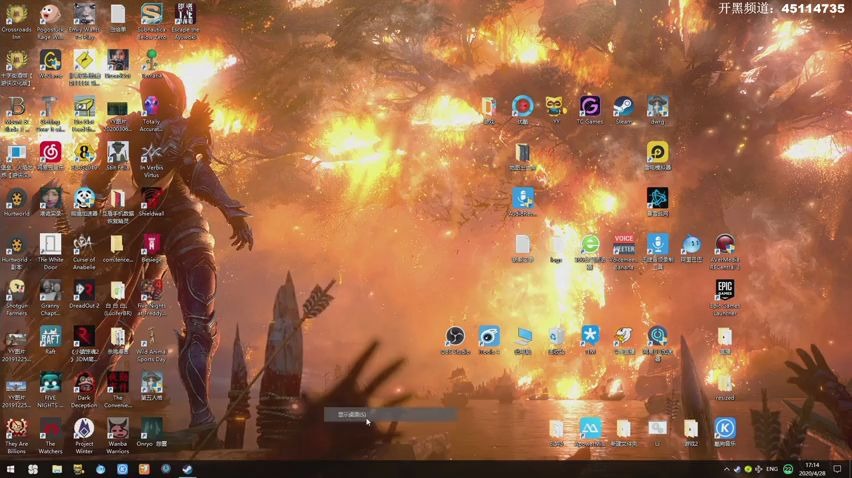
Task: Launch the Project Winter shortcut
Action: point(84,436)
